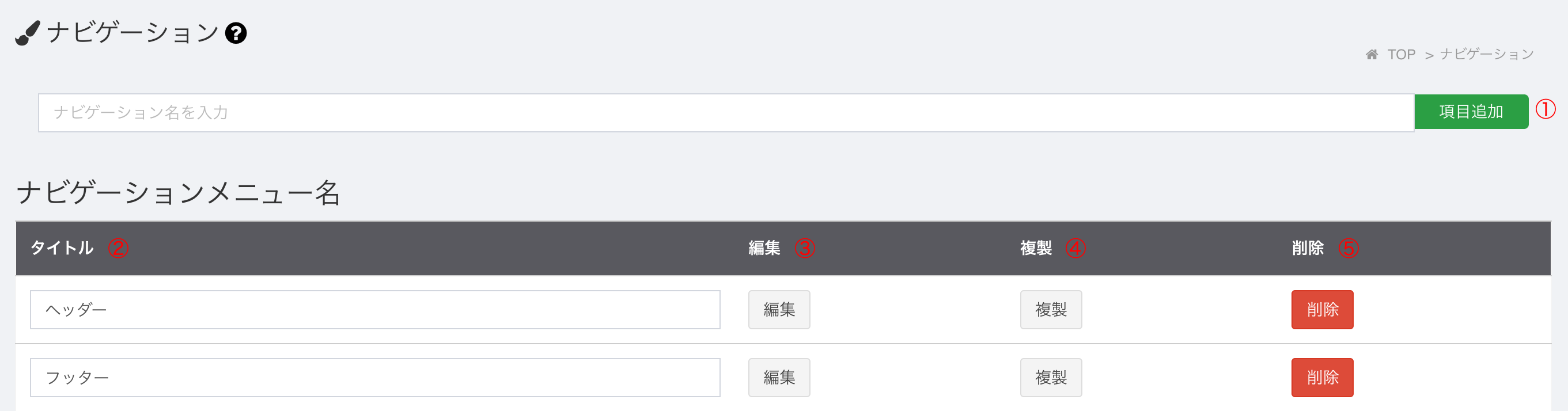The image size is (1568, 411).
Task: Click the help question mark icon
Action: pyautogui.click(x=236, y=33)
